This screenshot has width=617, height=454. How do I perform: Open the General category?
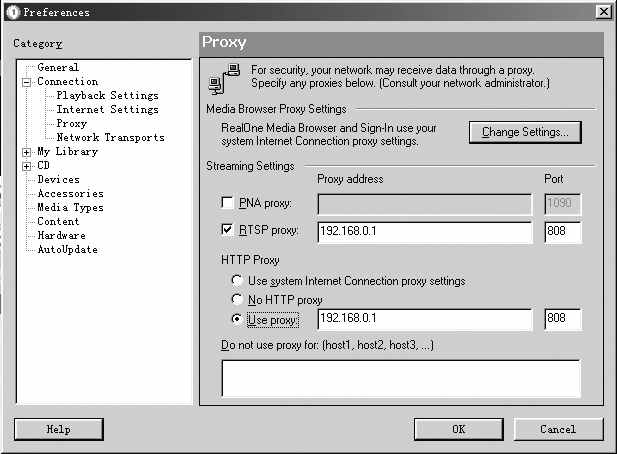pyautogui.click(x=57, y=68)
